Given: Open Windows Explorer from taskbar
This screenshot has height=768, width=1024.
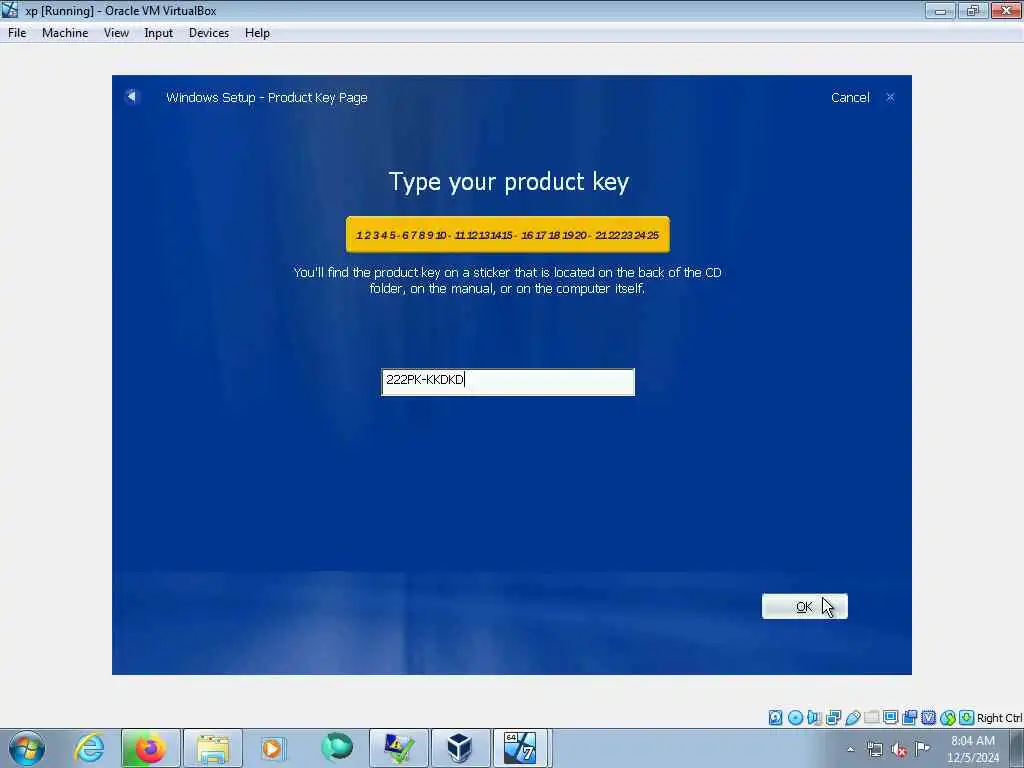Looking at the screenshot, I should (212, 748).
